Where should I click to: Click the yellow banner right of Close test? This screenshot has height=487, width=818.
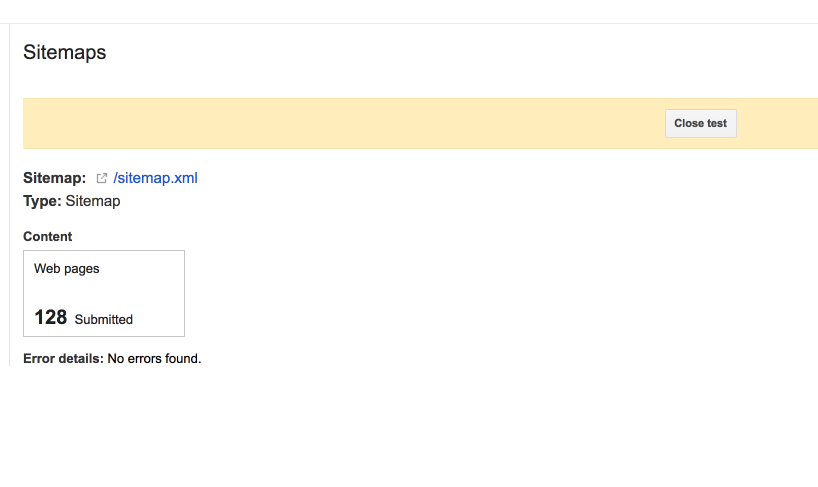coord(777,124)
